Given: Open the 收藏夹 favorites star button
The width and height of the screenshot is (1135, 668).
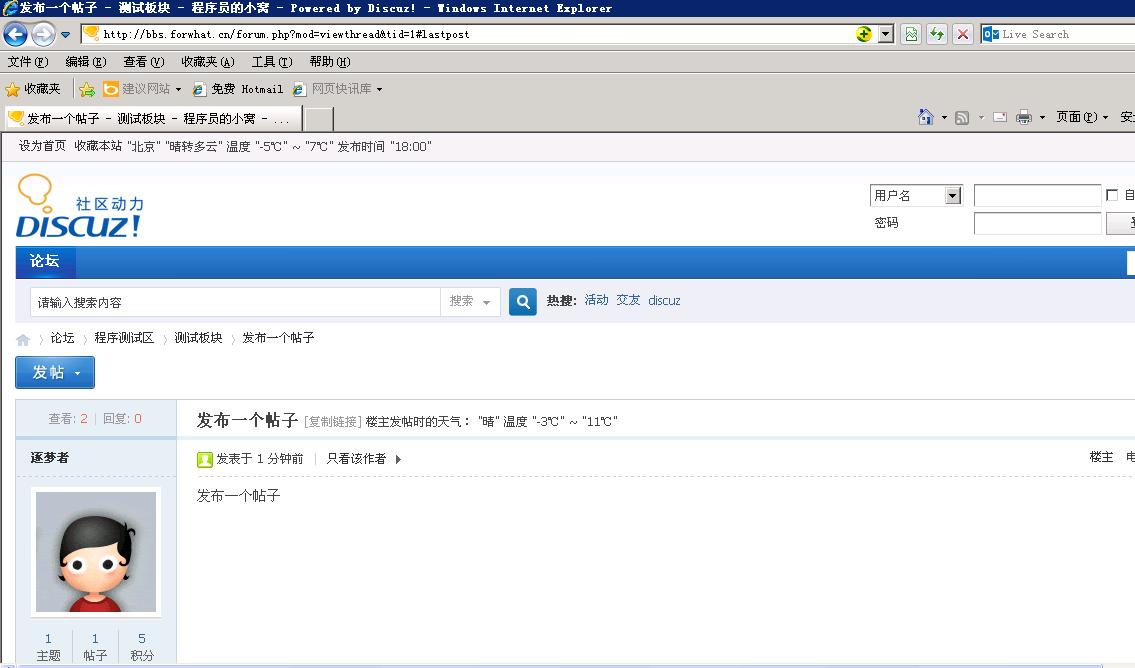Looking at the screenshot, I should (33, 89).
